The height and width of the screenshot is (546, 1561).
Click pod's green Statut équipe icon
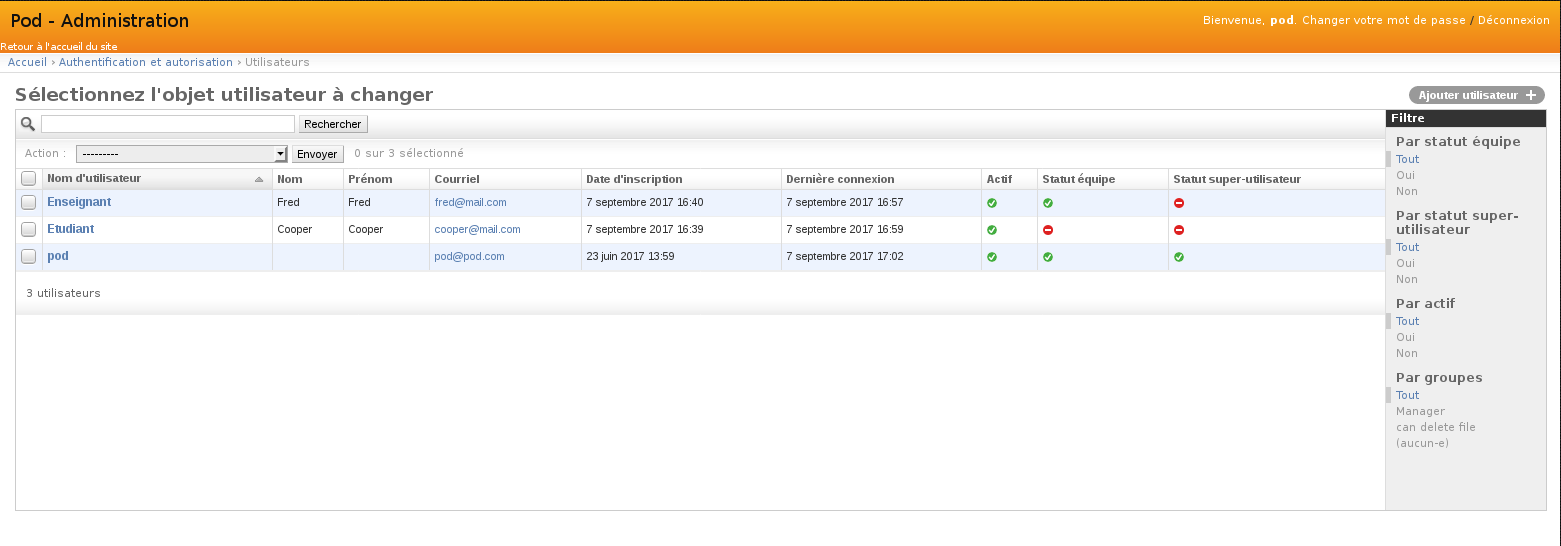1048,257
